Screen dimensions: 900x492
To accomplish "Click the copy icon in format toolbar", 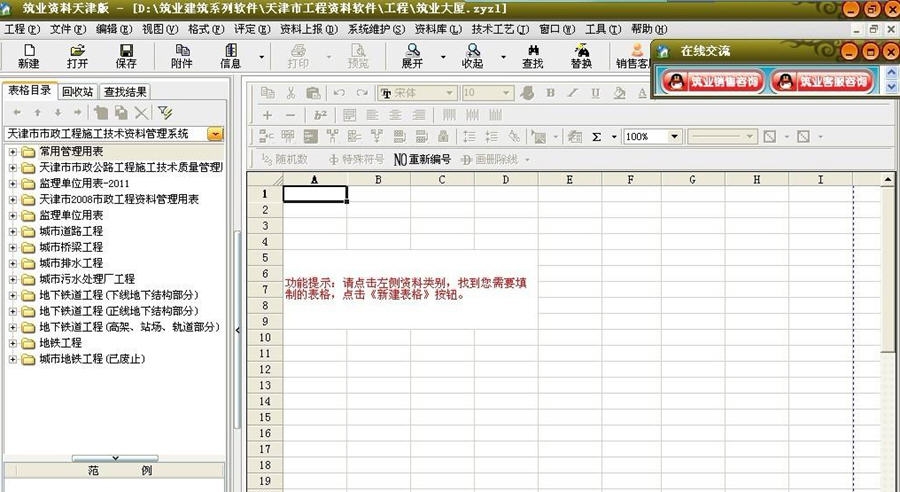I will tap(267, 92).
